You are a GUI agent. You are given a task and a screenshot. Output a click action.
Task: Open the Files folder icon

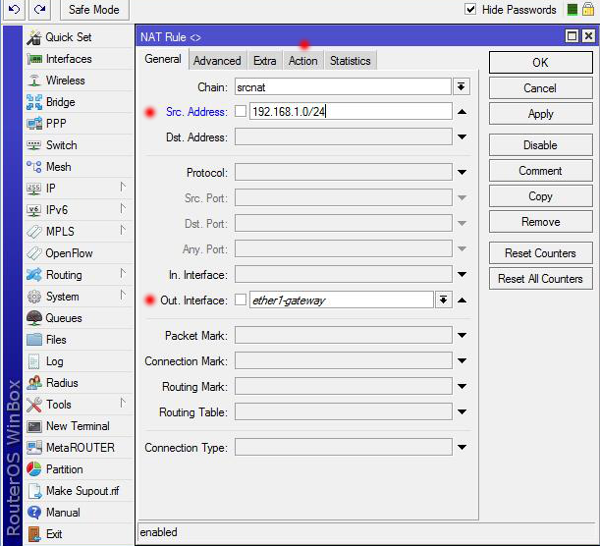(34, 340)
